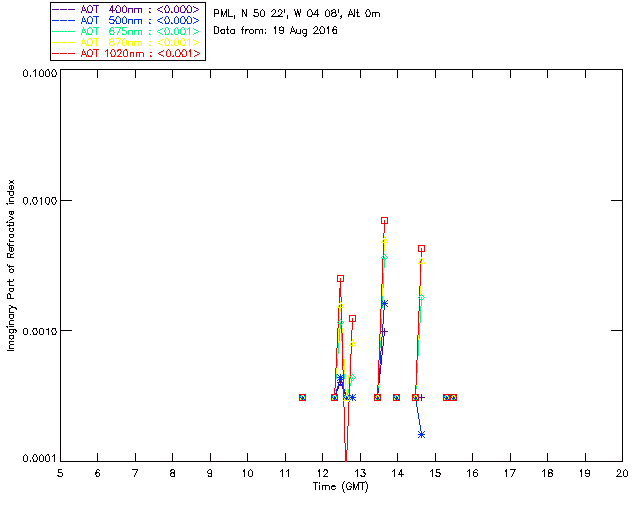The height and width of the screenshot is (512, 640).
Task: Click the AOT 870nm legend entry
Action: [x=127, y=42]
